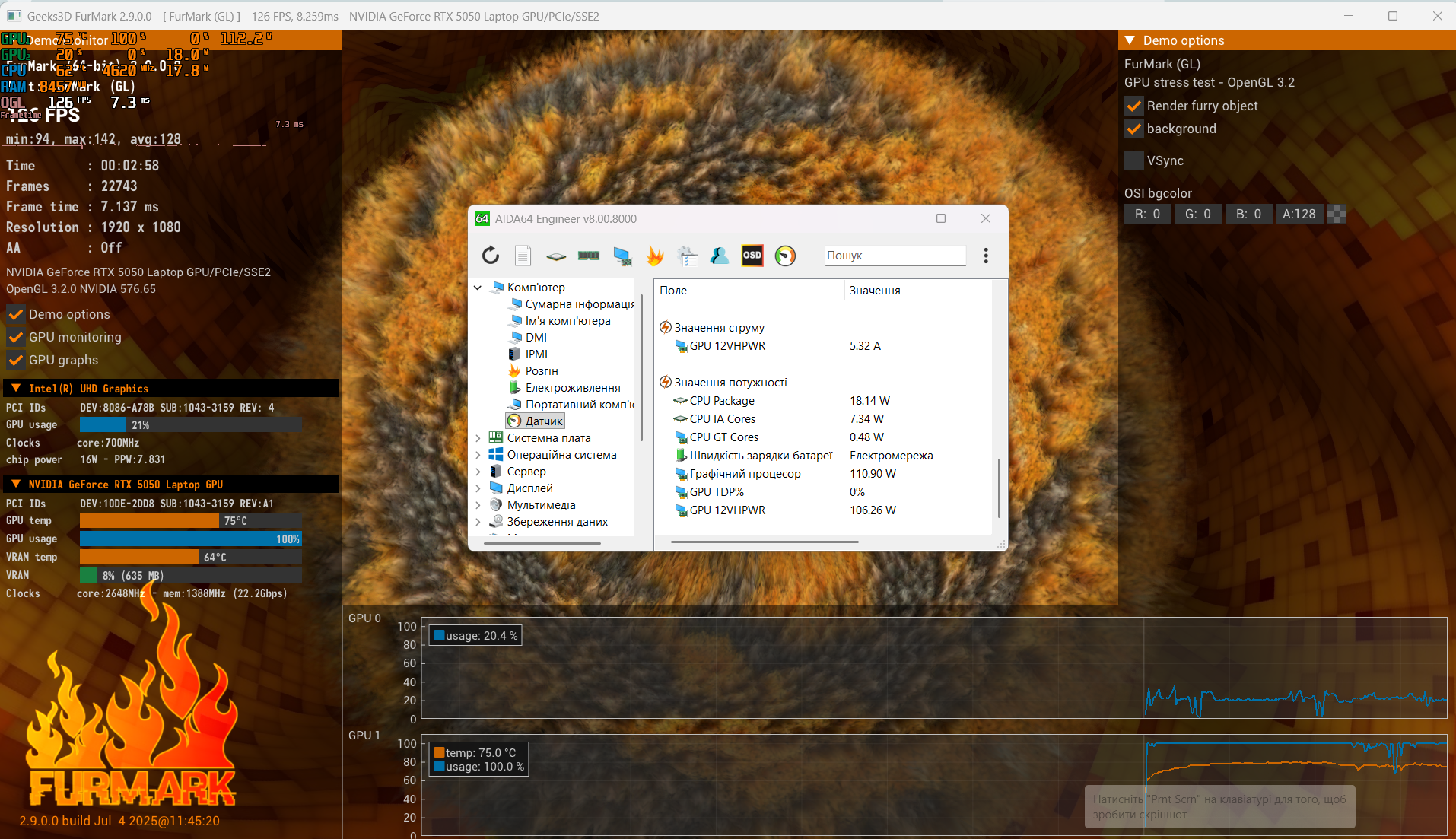This screenshot has height=839, width=1456.
Task: Open the gauge sensor panel icon
Action: tap(785, 256)
